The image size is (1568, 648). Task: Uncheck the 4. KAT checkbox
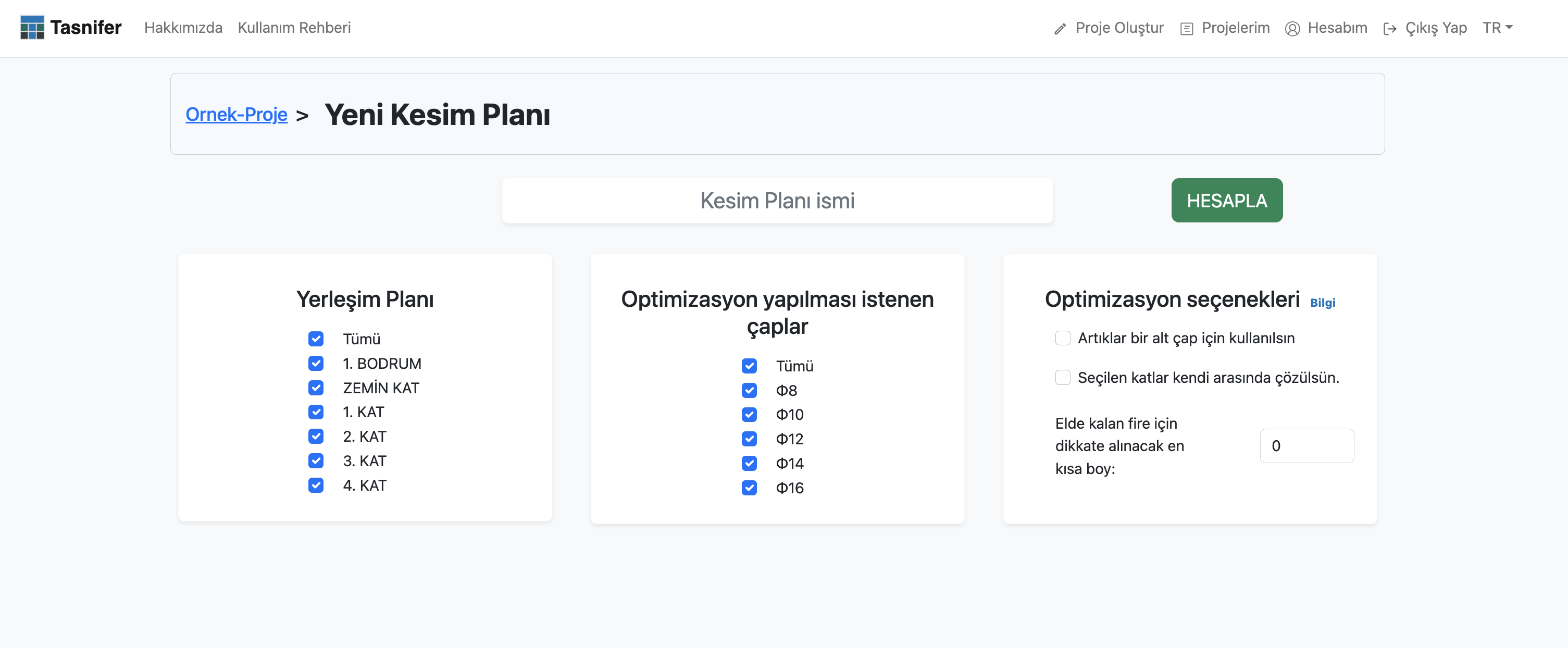(316, 485)
